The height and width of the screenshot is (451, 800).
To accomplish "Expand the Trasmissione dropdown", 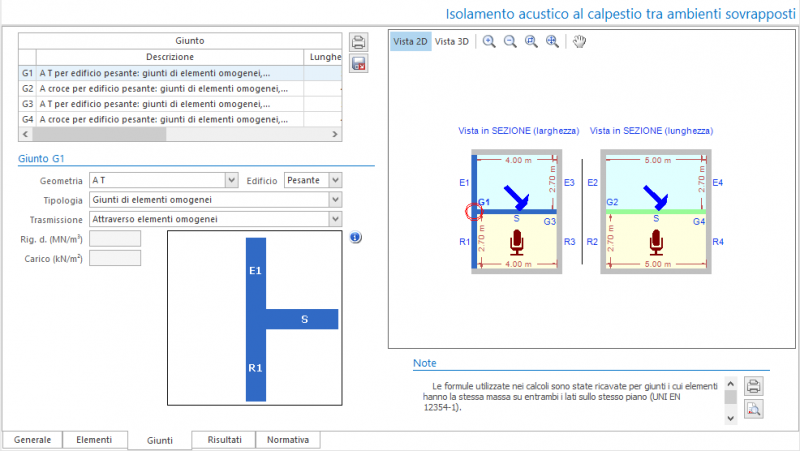I will click(x=335, y=219).
